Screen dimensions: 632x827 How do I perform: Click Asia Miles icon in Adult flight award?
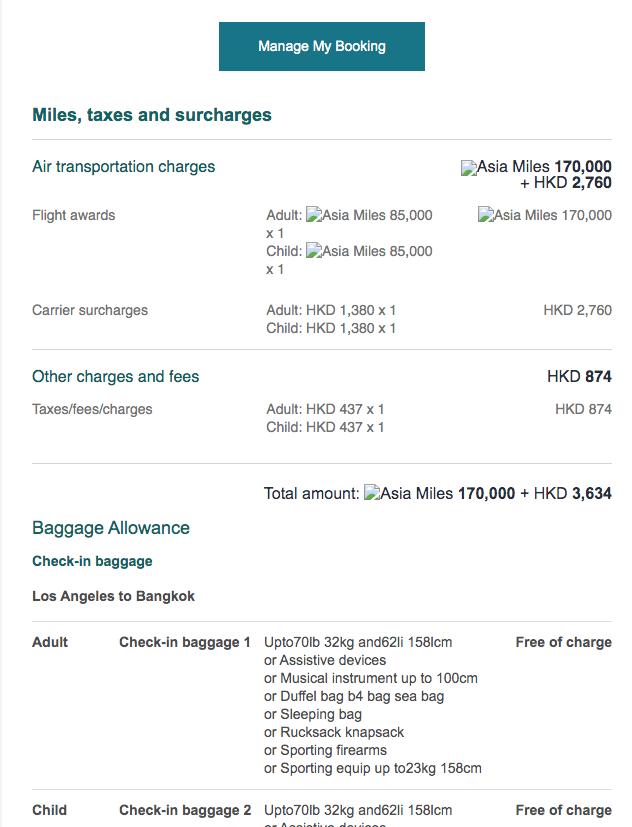(314, 215)
